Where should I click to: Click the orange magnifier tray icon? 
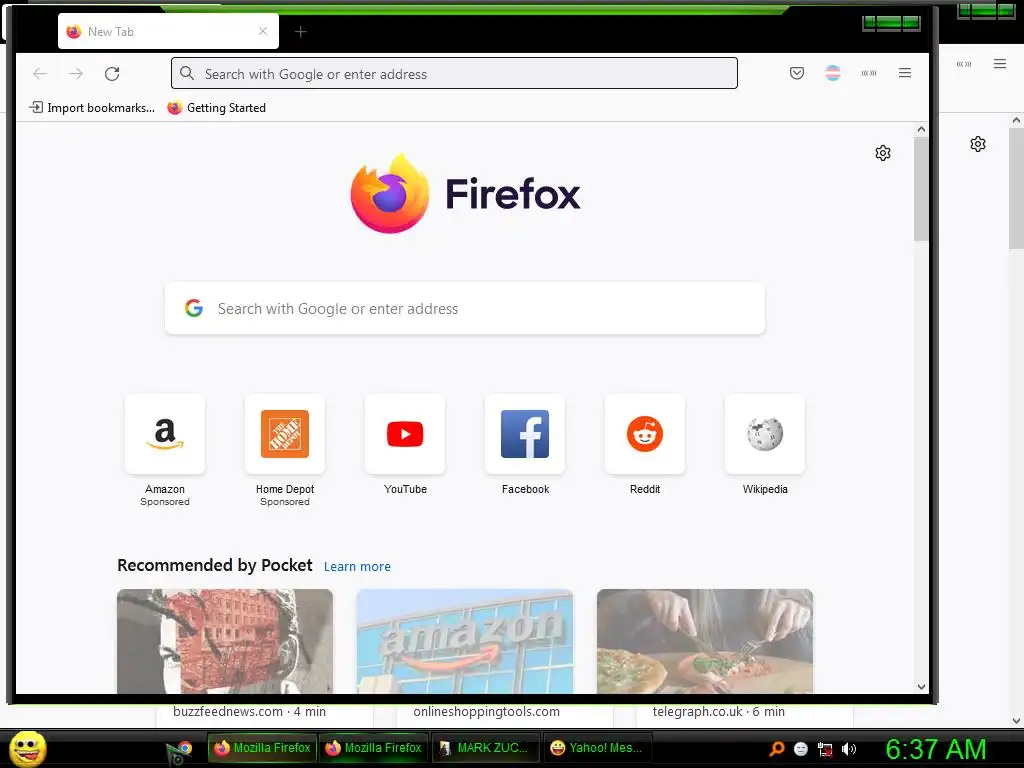coord(777,748)
